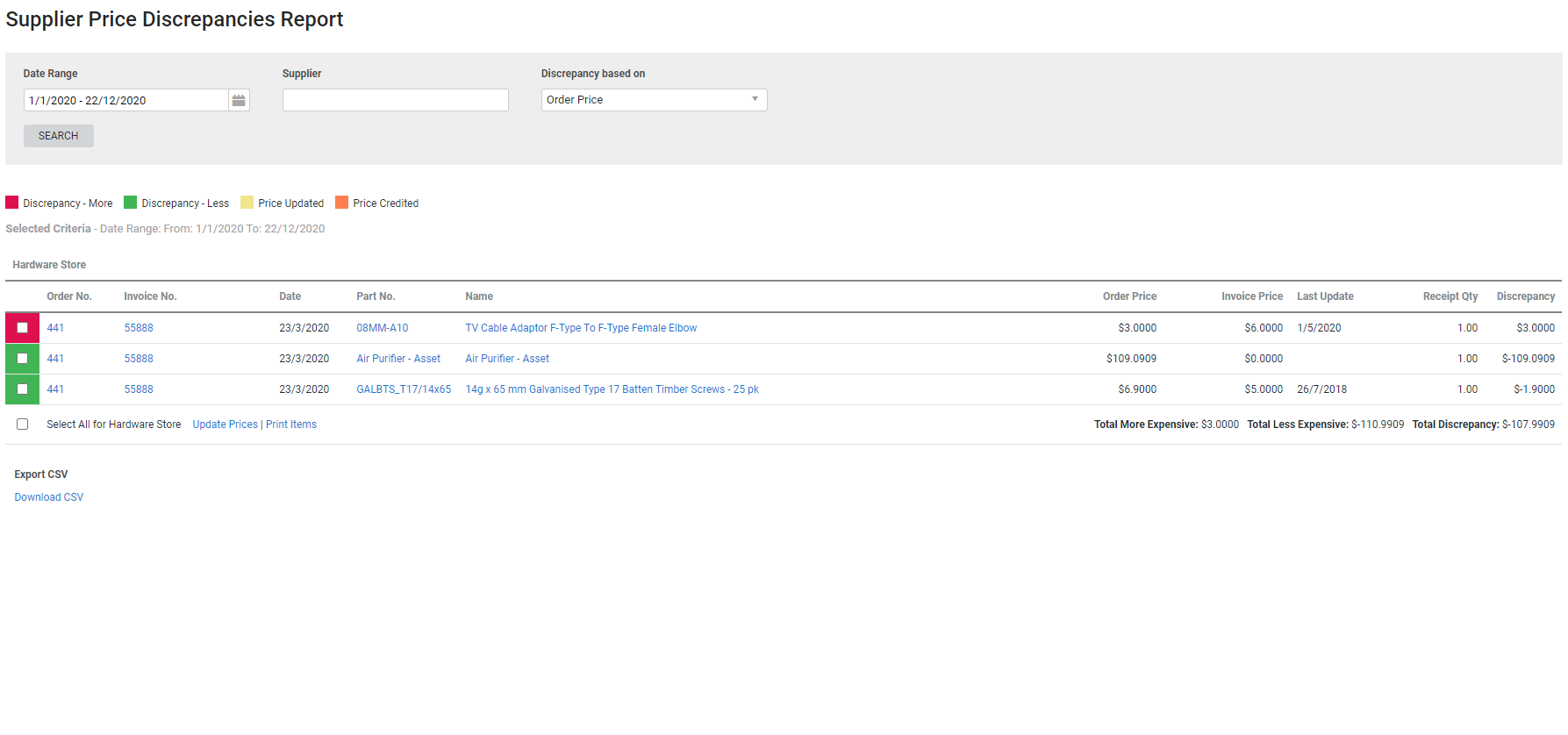Open TV Cable Adaptor F-Type item name
Viewport: 1568px width, 735px height.
[x=581, y=328]
